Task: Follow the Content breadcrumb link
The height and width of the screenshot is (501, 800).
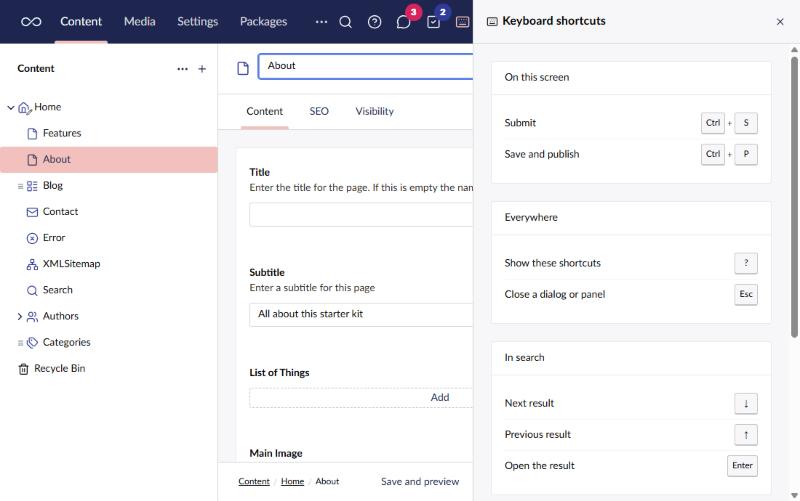Action: point(254,482)
